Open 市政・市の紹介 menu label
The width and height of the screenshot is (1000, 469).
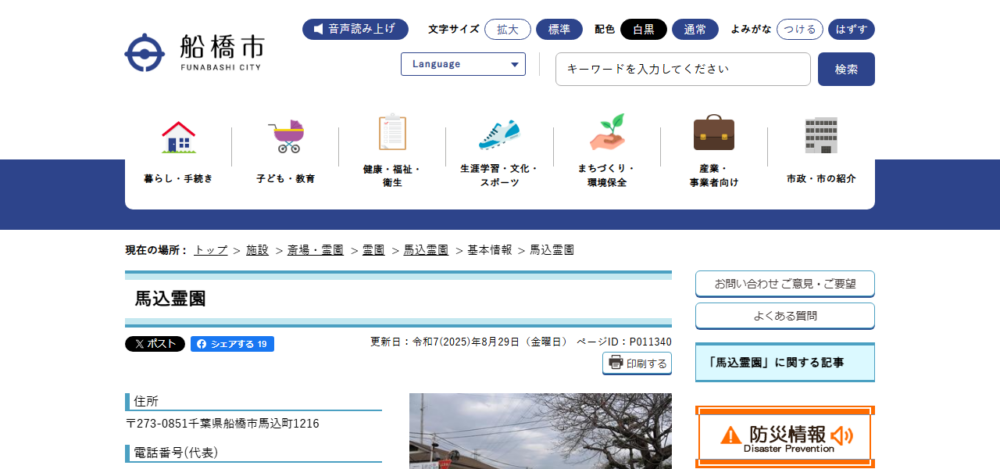click(x=821, y=179)
